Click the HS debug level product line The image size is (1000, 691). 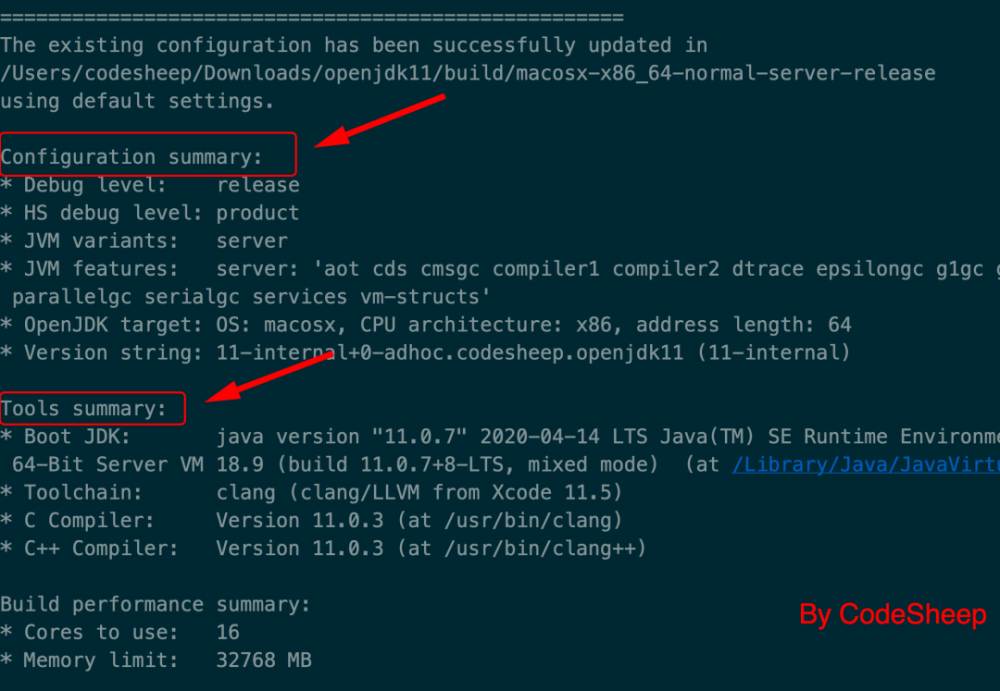click(150, 213)
